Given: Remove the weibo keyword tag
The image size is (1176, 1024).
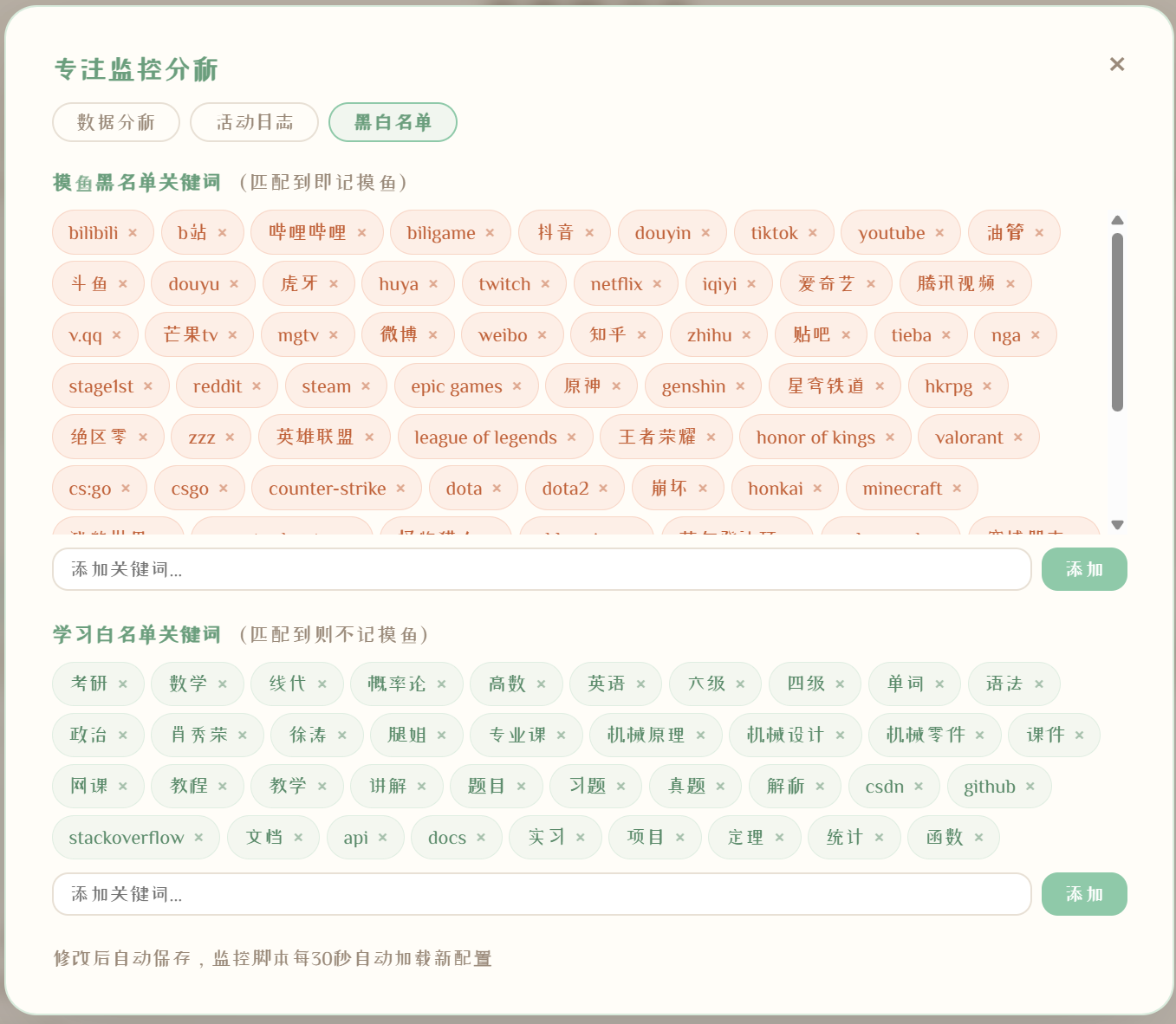Looking at the screenshot, I should tap(542, 335).
